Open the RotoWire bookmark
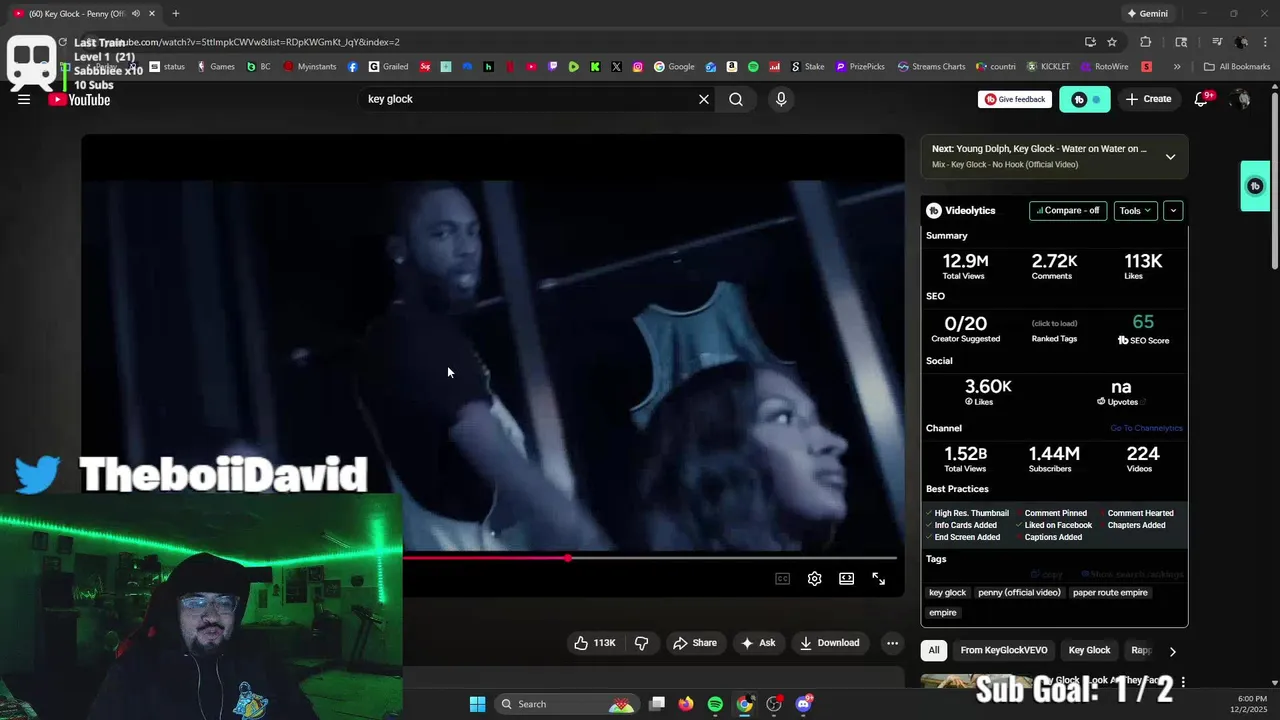The width and height of the screenshot is (1280, 720). [1105, 67]
